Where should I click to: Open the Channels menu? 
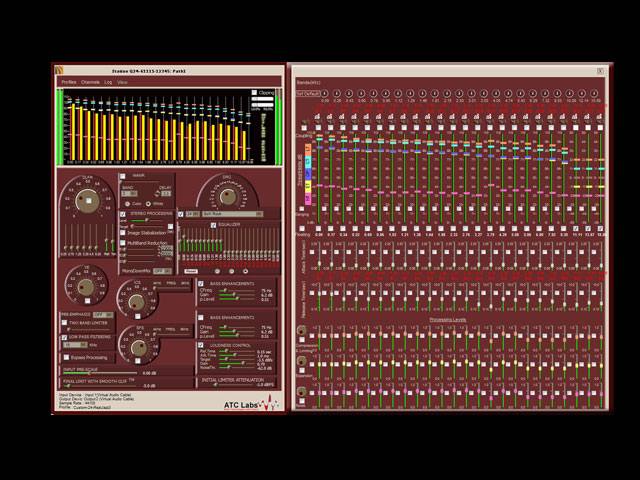pos(90,82)
